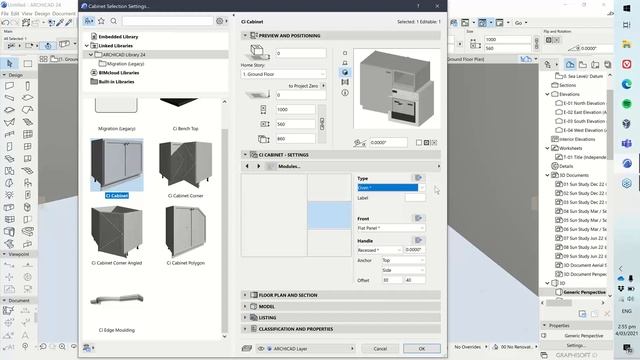Toggle the dimension chain link icon

pyautogui.click(x=322, y=124)
